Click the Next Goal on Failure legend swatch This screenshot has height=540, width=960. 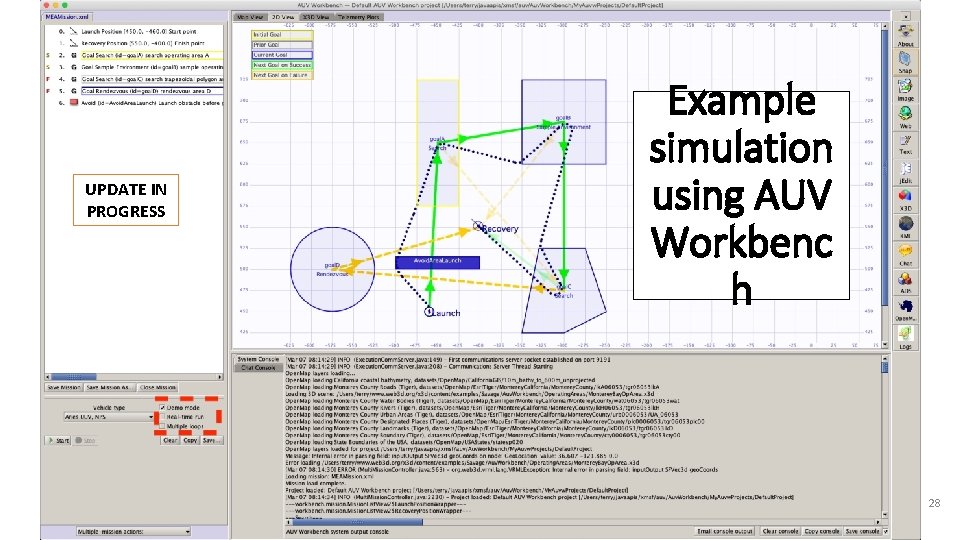[282, 75]
